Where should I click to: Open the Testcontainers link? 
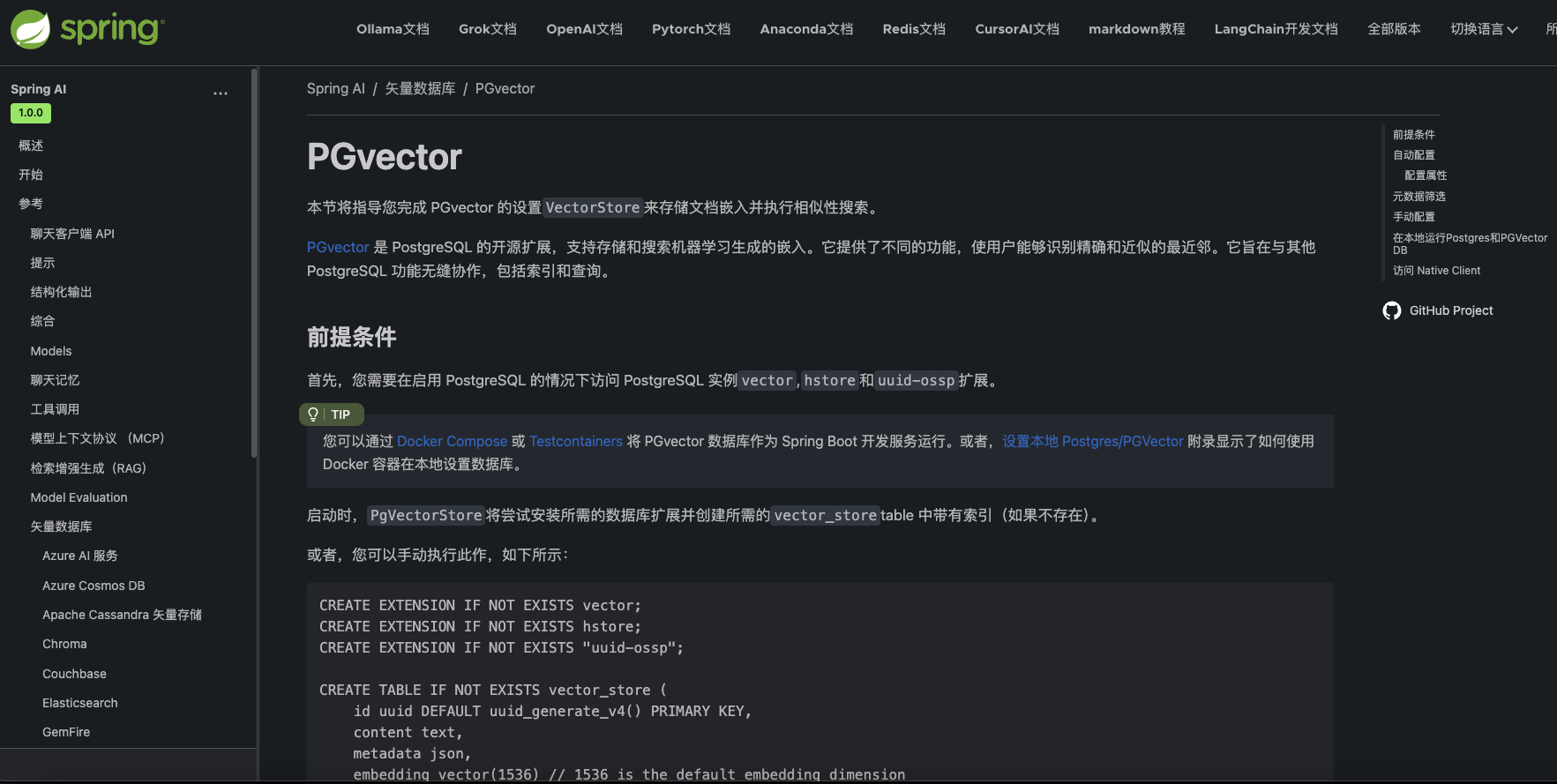point(576,441)
